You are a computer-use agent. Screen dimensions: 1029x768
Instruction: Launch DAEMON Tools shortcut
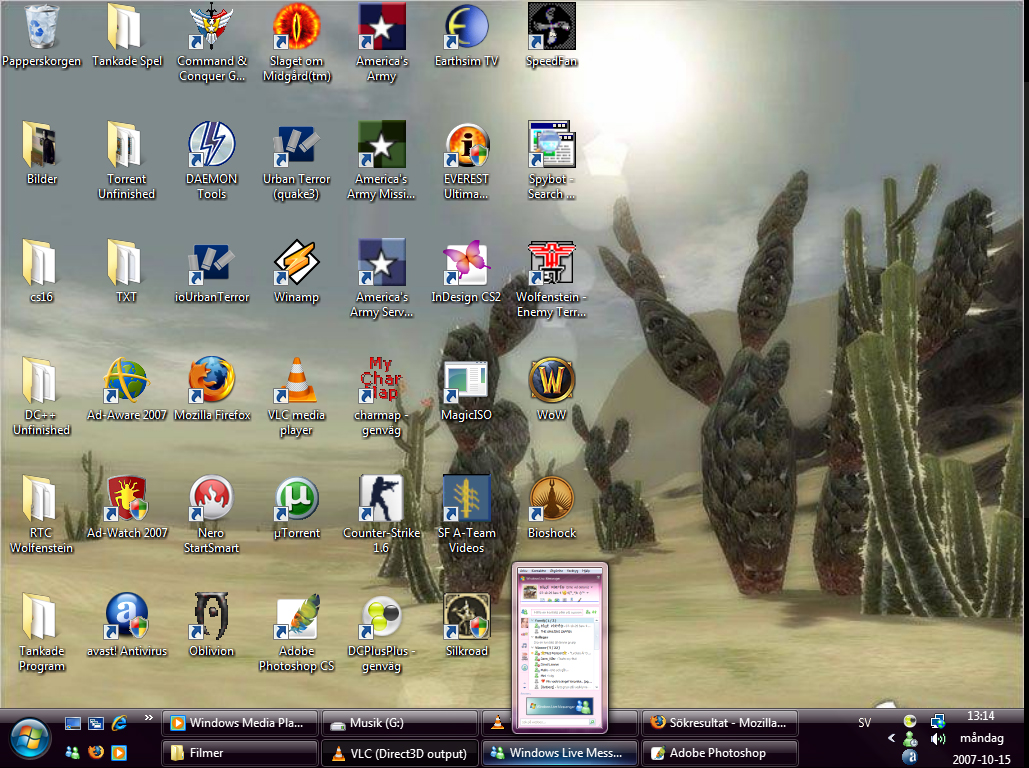coord(212,145)
